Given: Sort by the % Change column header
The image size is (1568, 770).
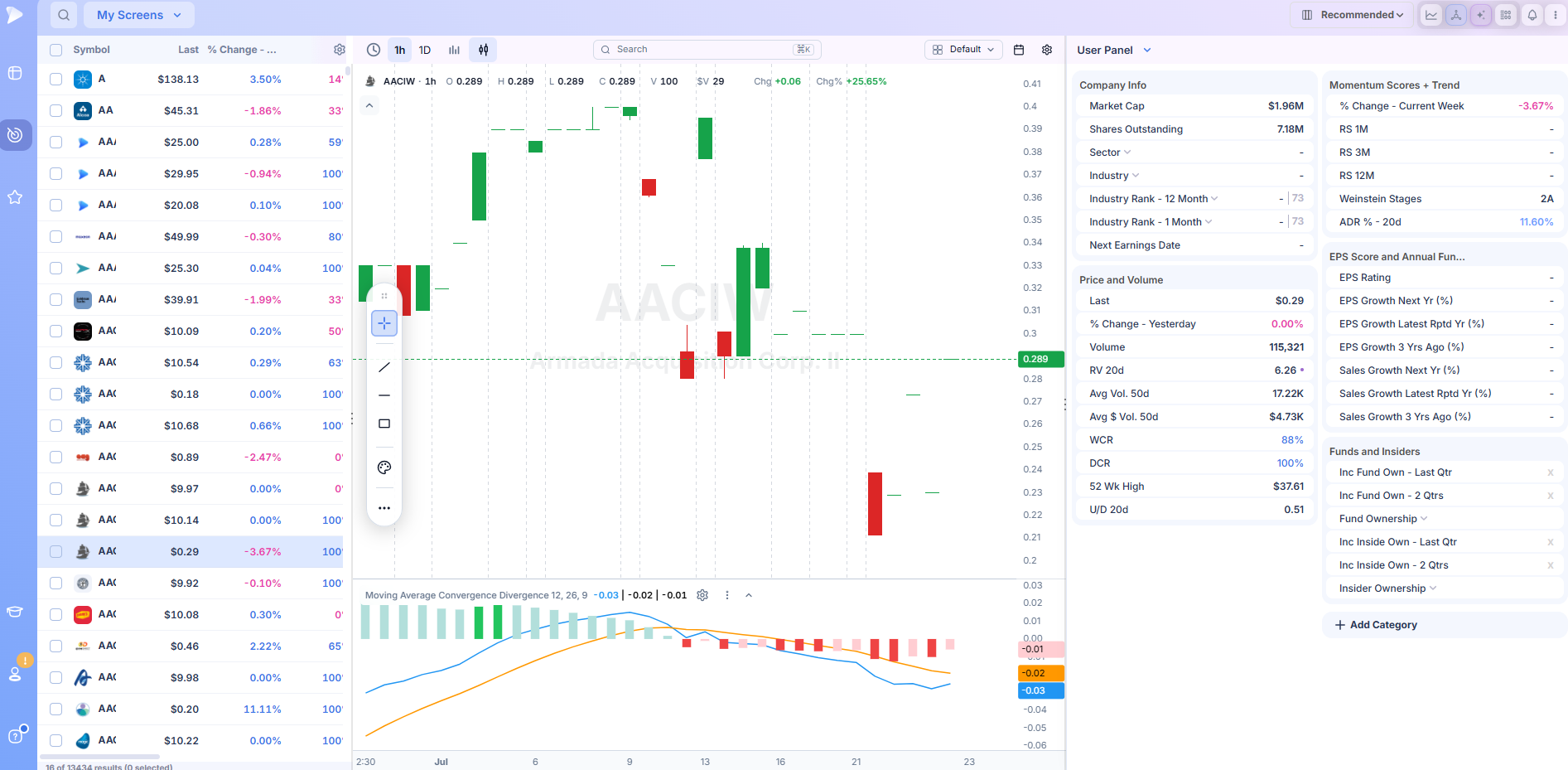Looking at the screenshot, I should tap(242, 50).
